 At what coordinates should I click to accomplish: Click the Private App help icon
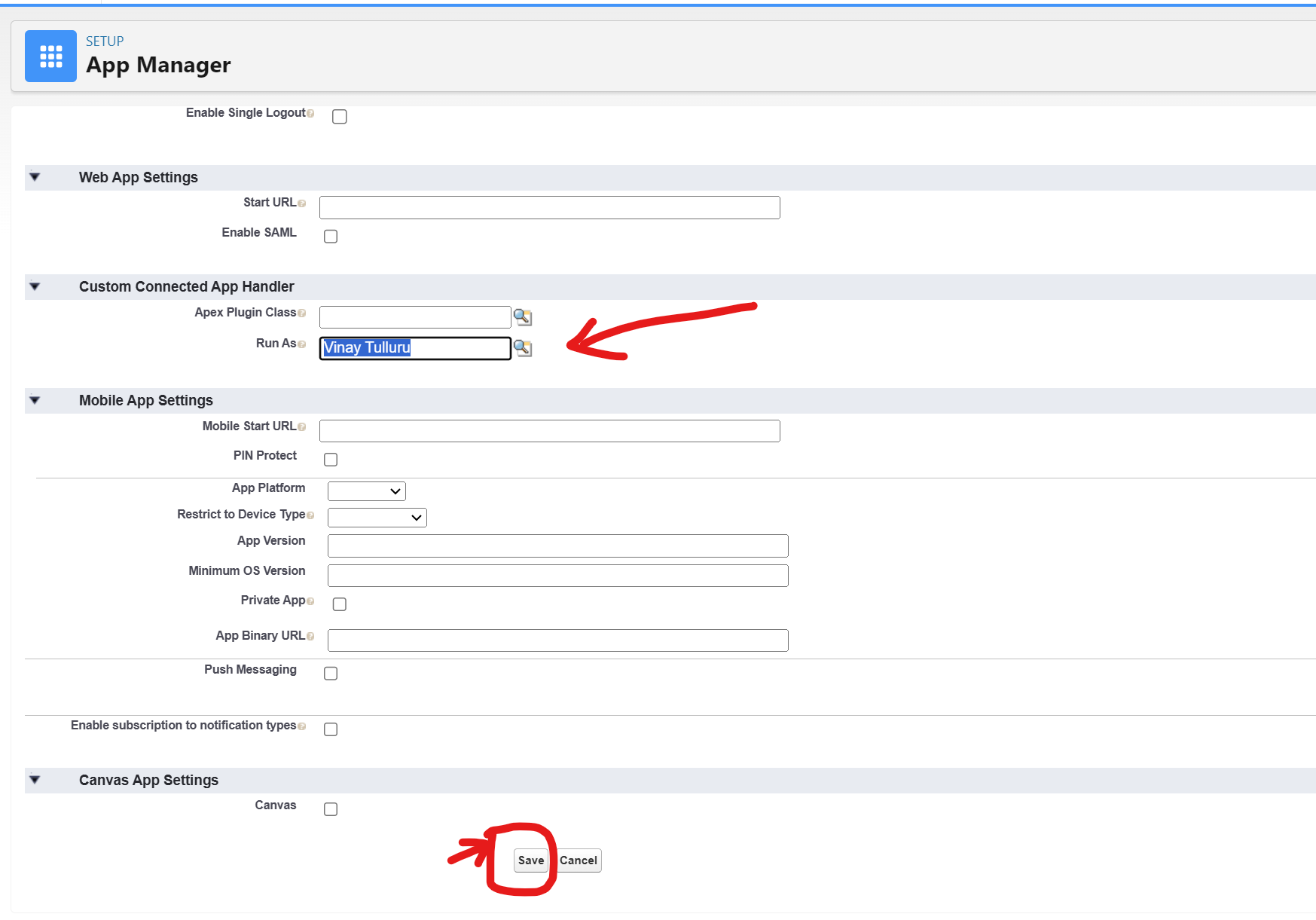tap(310, 601)
